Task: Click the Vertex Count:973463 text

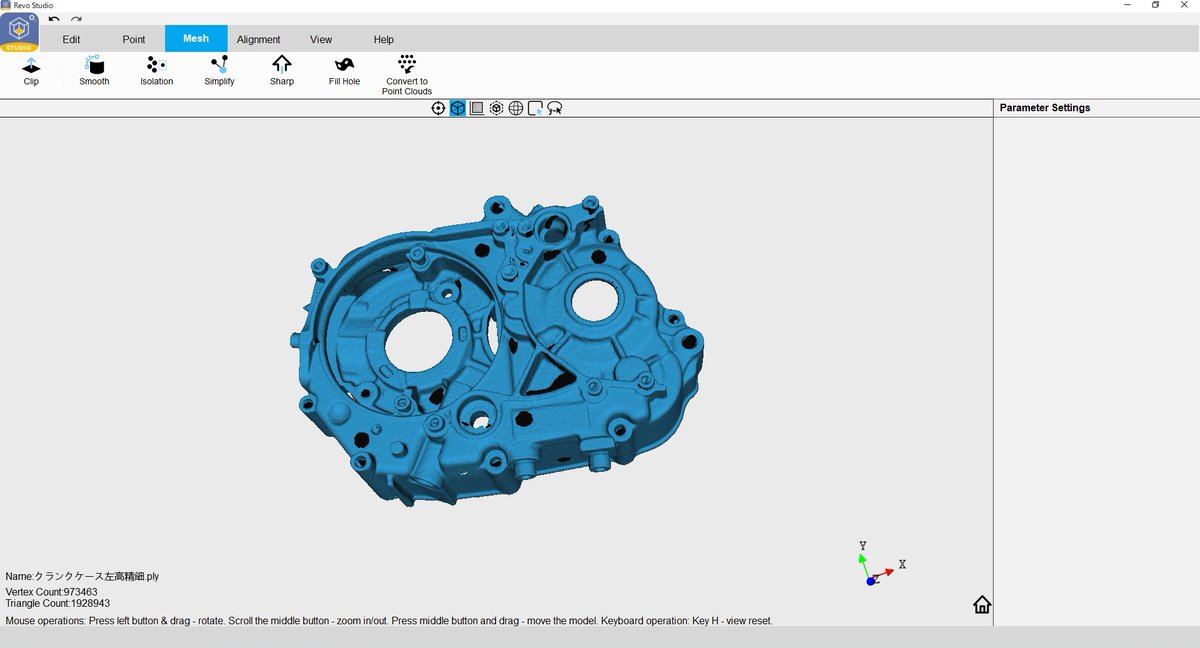Action: 51,592
